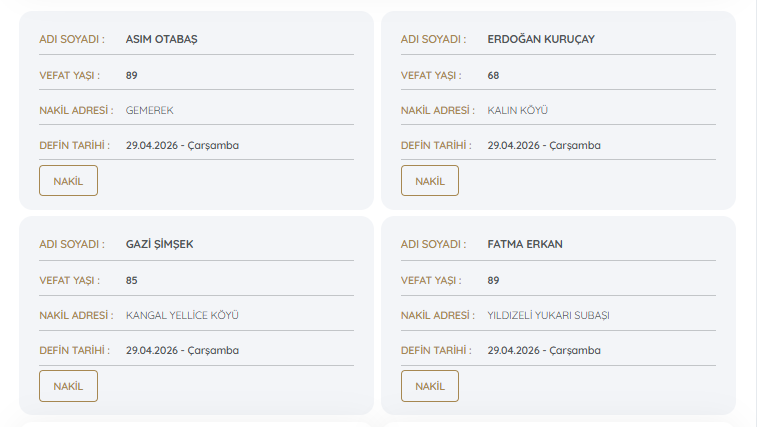Click age value 68 on Erdoğan Kuruçay card
Screen dimensions: 757x427
point(493,75)
